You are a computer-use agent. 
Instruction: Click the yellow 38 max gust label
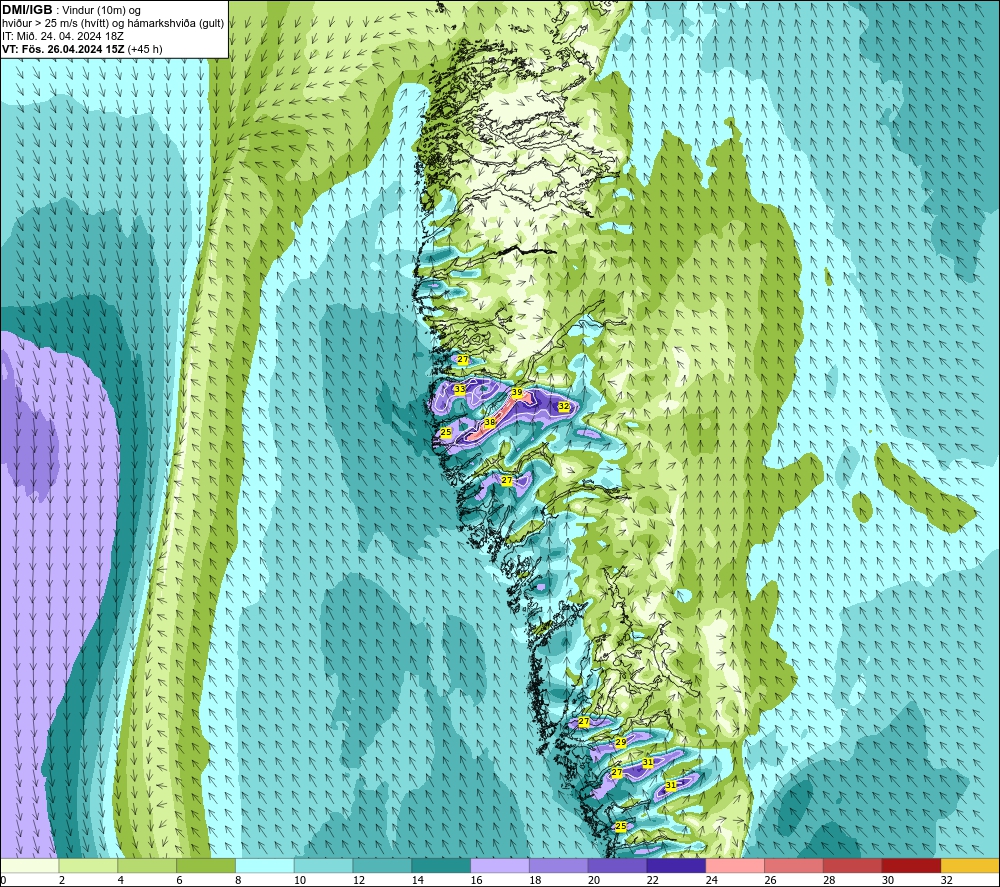490,422
